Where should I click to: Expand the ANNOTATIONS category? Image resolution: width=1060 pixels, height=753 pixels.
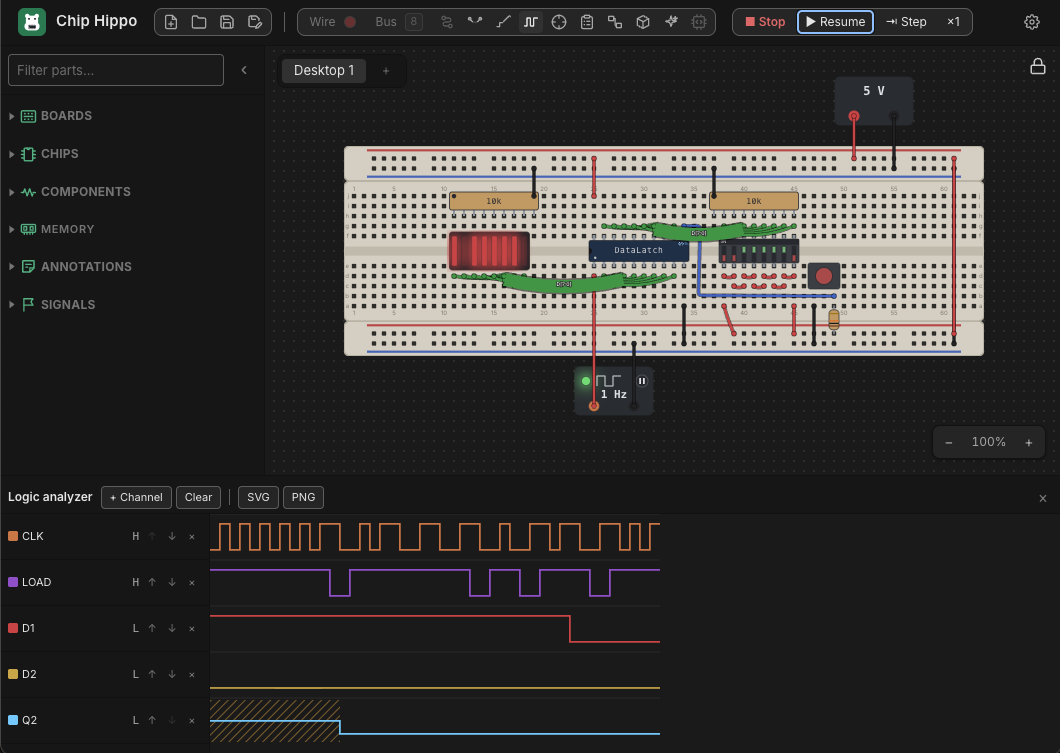(x=77, y=266)
